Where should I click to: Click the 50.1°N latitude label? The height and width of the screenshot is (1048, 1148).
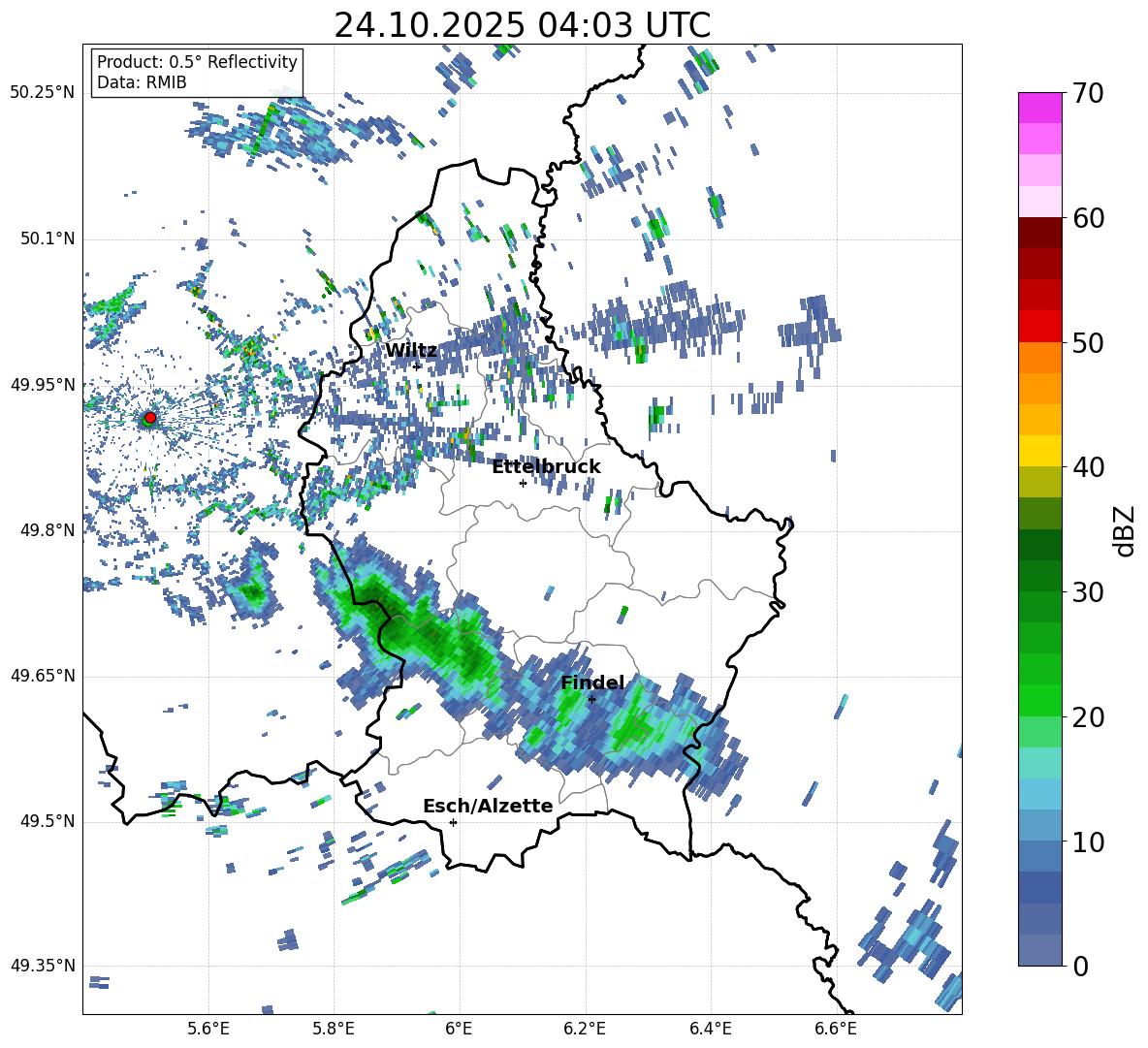coord(48,238)
